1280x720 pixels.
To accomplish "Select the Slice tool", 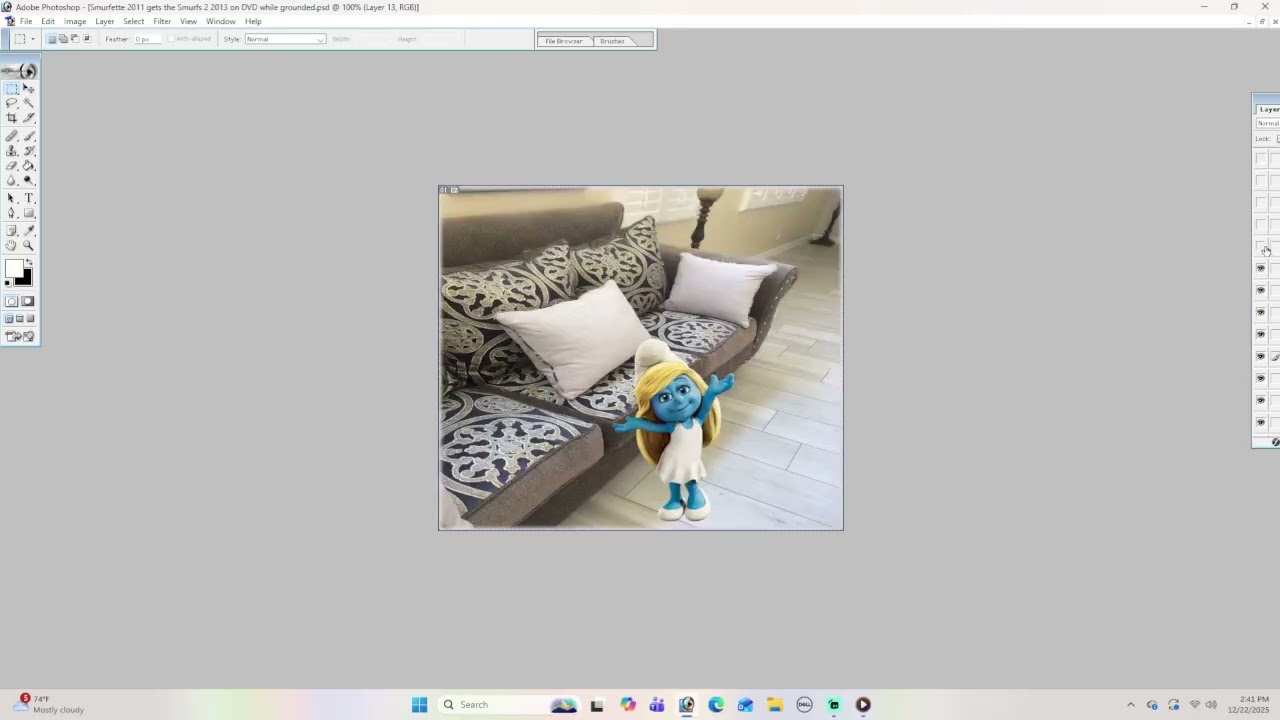I will [x=29, y=118].
